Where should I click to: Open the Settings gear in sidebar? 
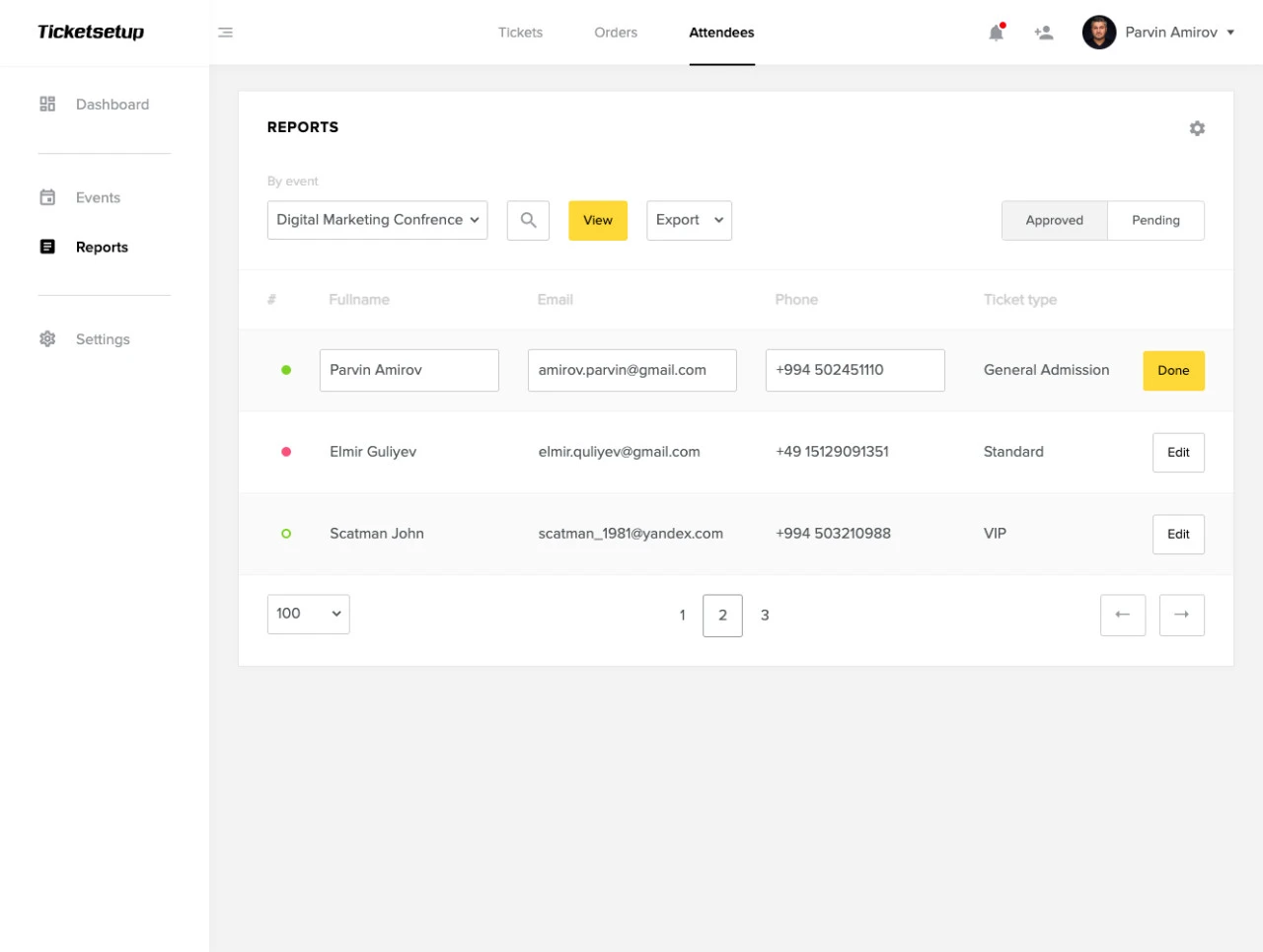click(x=47, y=338)
